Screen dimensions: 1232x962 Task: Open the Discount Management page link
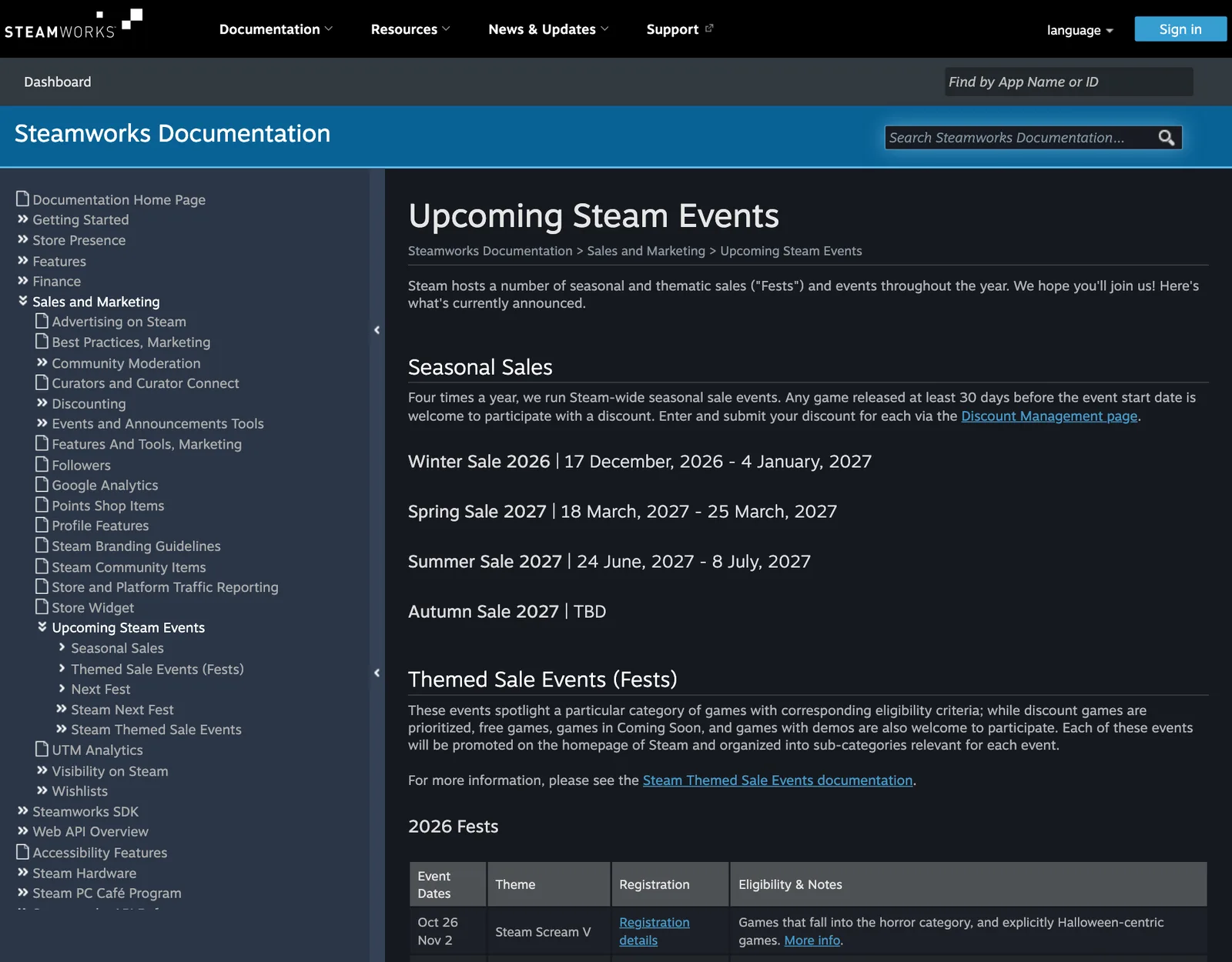1050,416
